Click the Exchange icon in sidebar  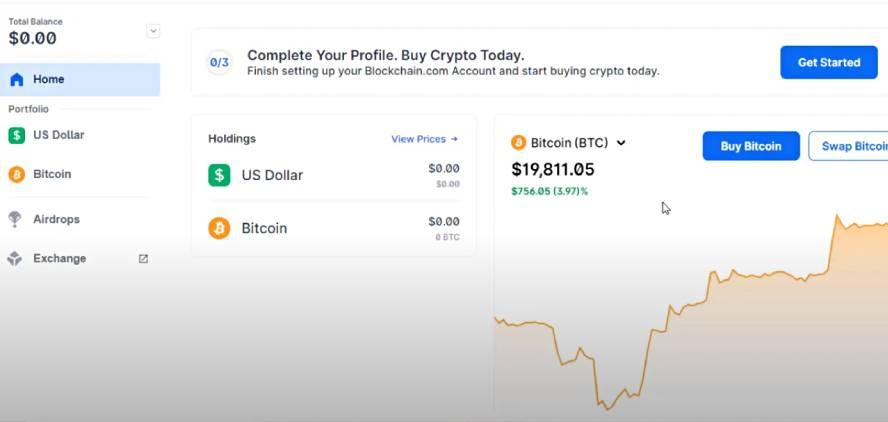click(x=15, y=258)
